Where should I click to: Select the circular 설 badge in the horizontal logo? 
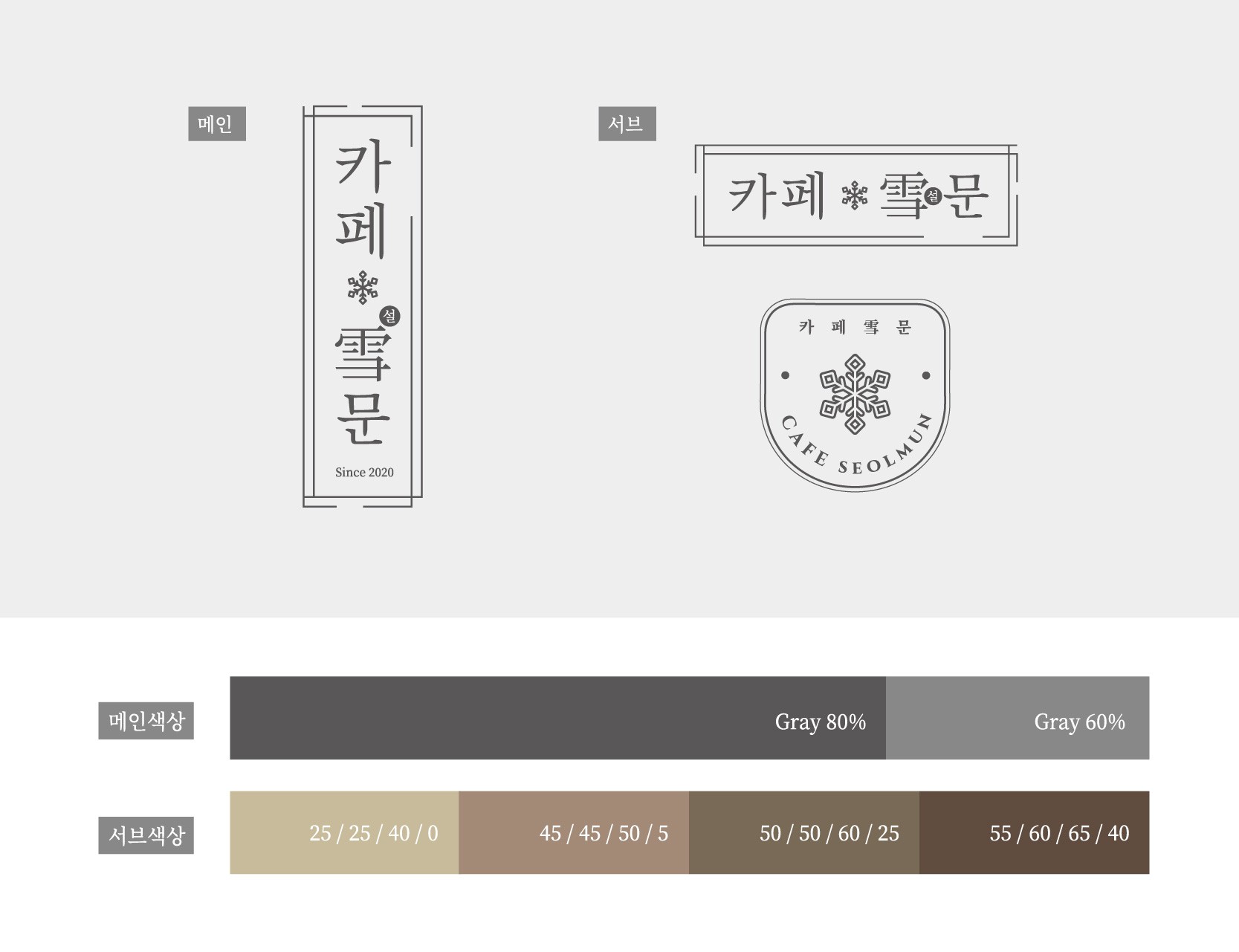934,196
